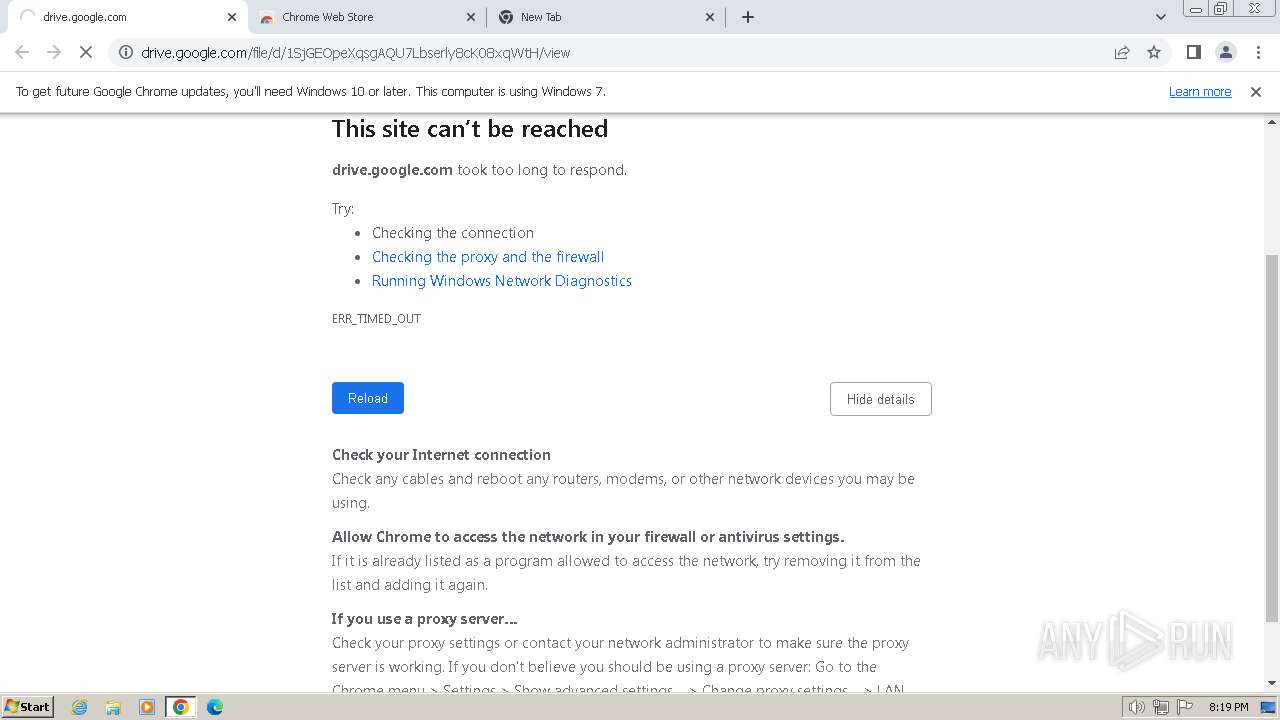Open Chrome three-dot menu
The height and width of the screenshot is (720, 1280).
[x=1259, y=52]
